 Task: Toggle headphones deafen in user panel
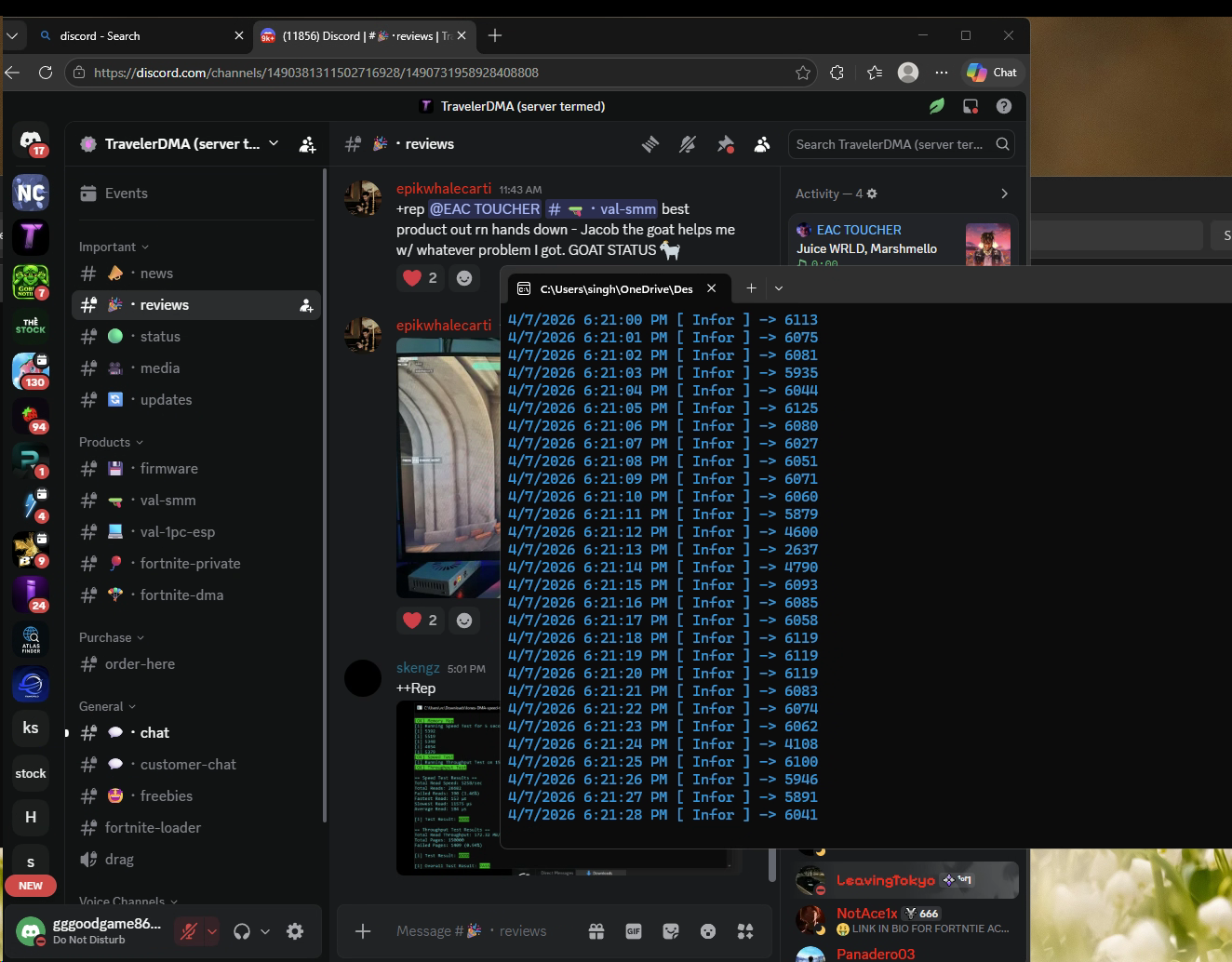(x=242, y=931)
